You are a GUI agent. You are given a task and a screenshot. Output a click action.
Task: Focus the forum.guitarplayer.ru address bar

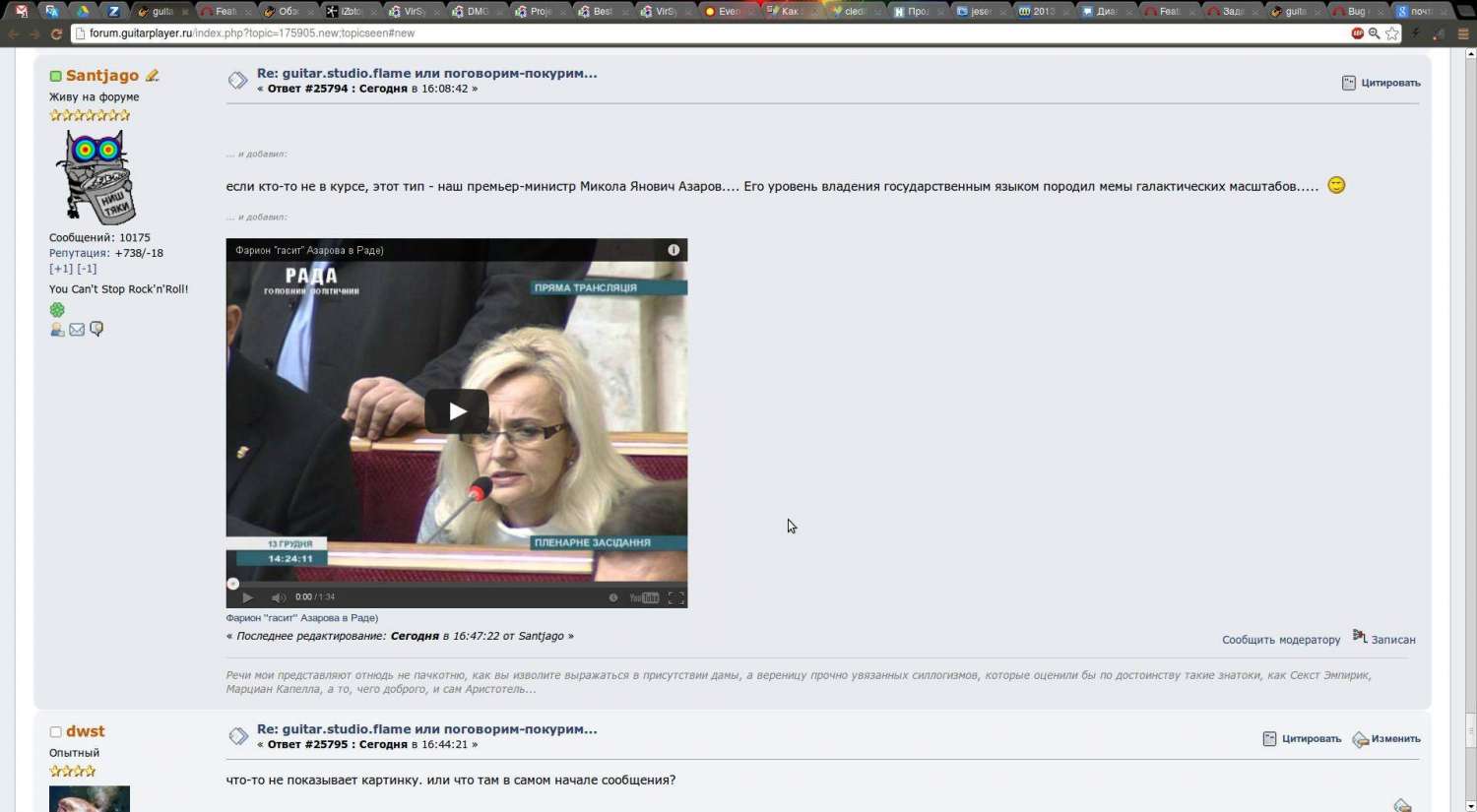709,33
